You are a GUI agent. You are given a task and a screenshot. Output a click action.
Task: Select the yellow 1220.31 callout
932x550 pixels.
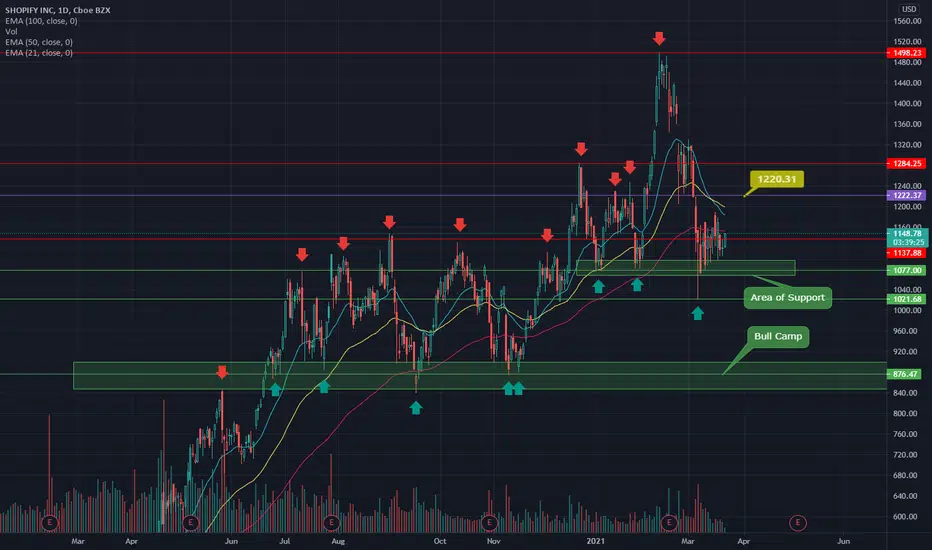click(x=777, y=179)
